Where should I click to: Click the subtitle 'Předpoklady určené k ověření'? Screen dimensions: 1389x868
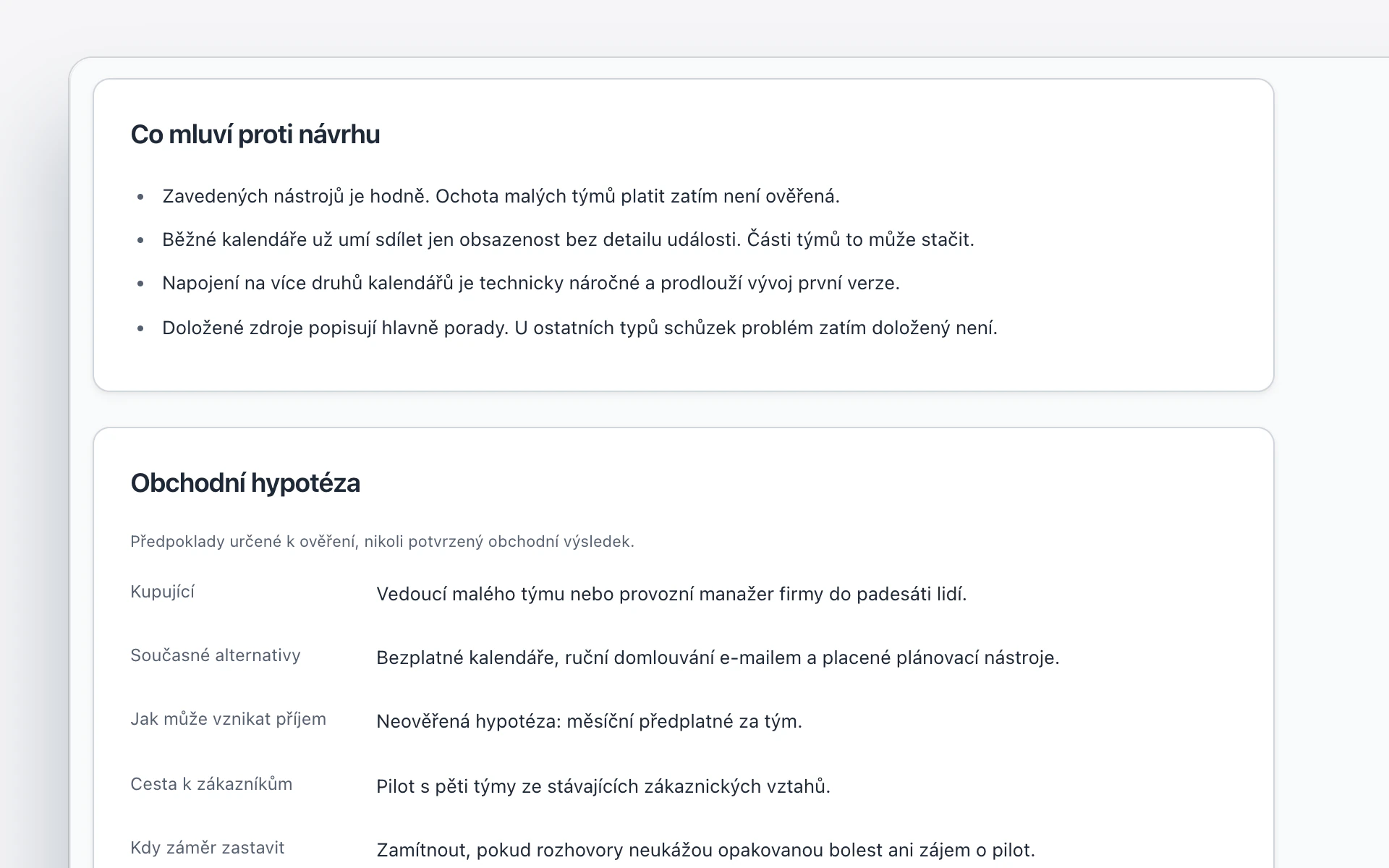coord(382,541)
